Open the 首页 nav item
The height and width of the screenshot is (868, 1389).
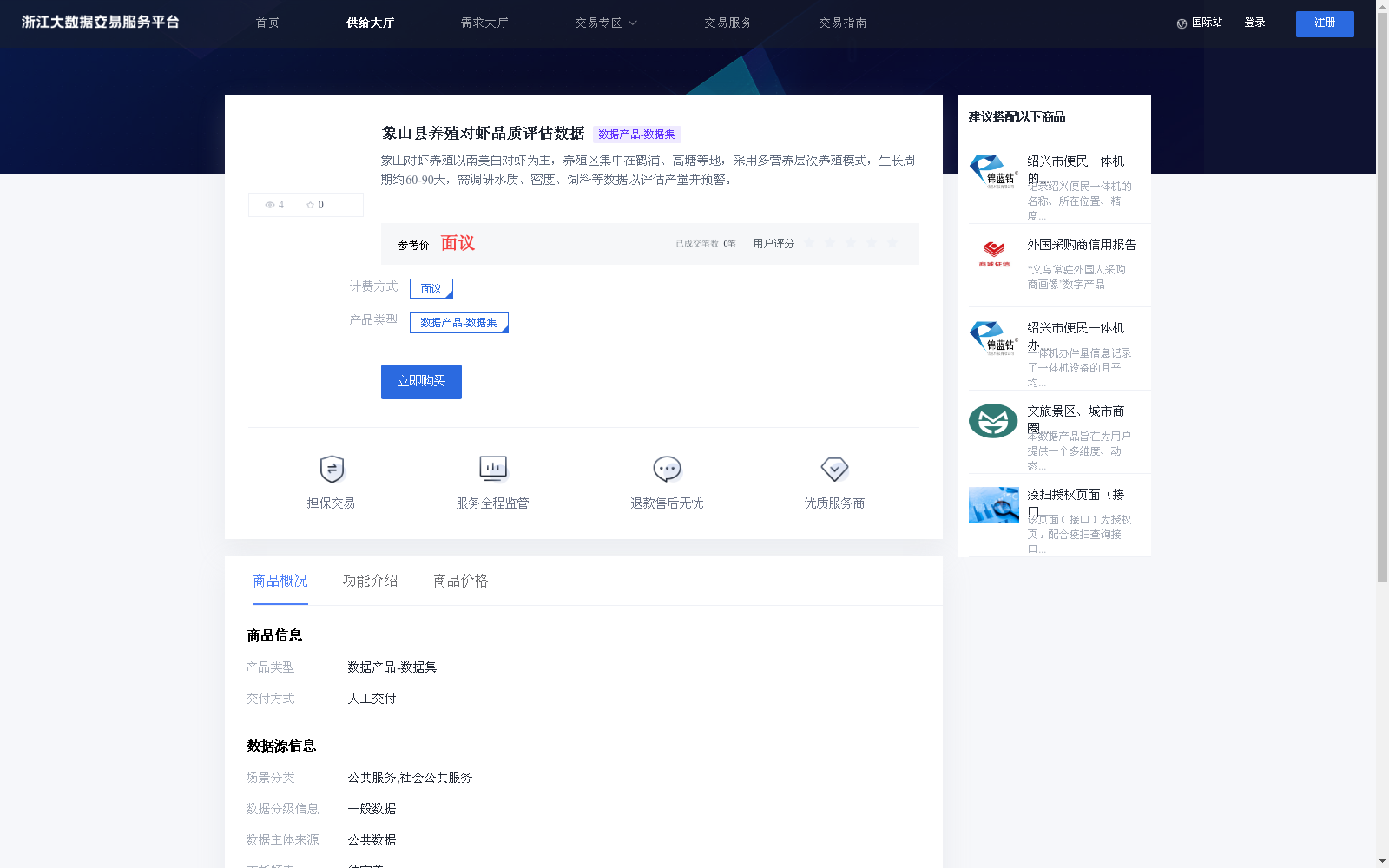[x=267, y=23]
